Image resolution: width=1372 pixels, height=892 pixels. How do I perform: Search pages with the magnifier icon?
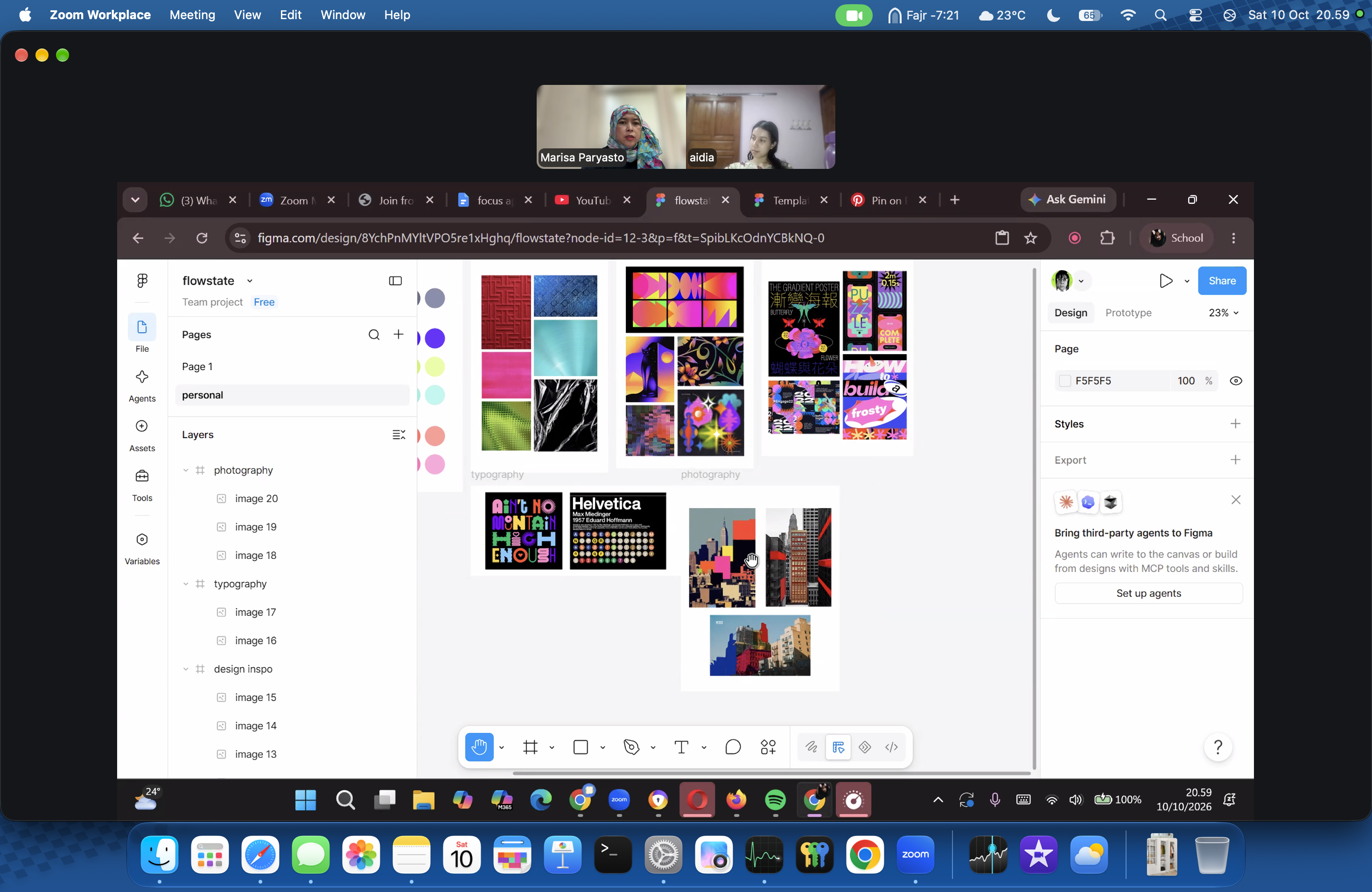(374, 335)
